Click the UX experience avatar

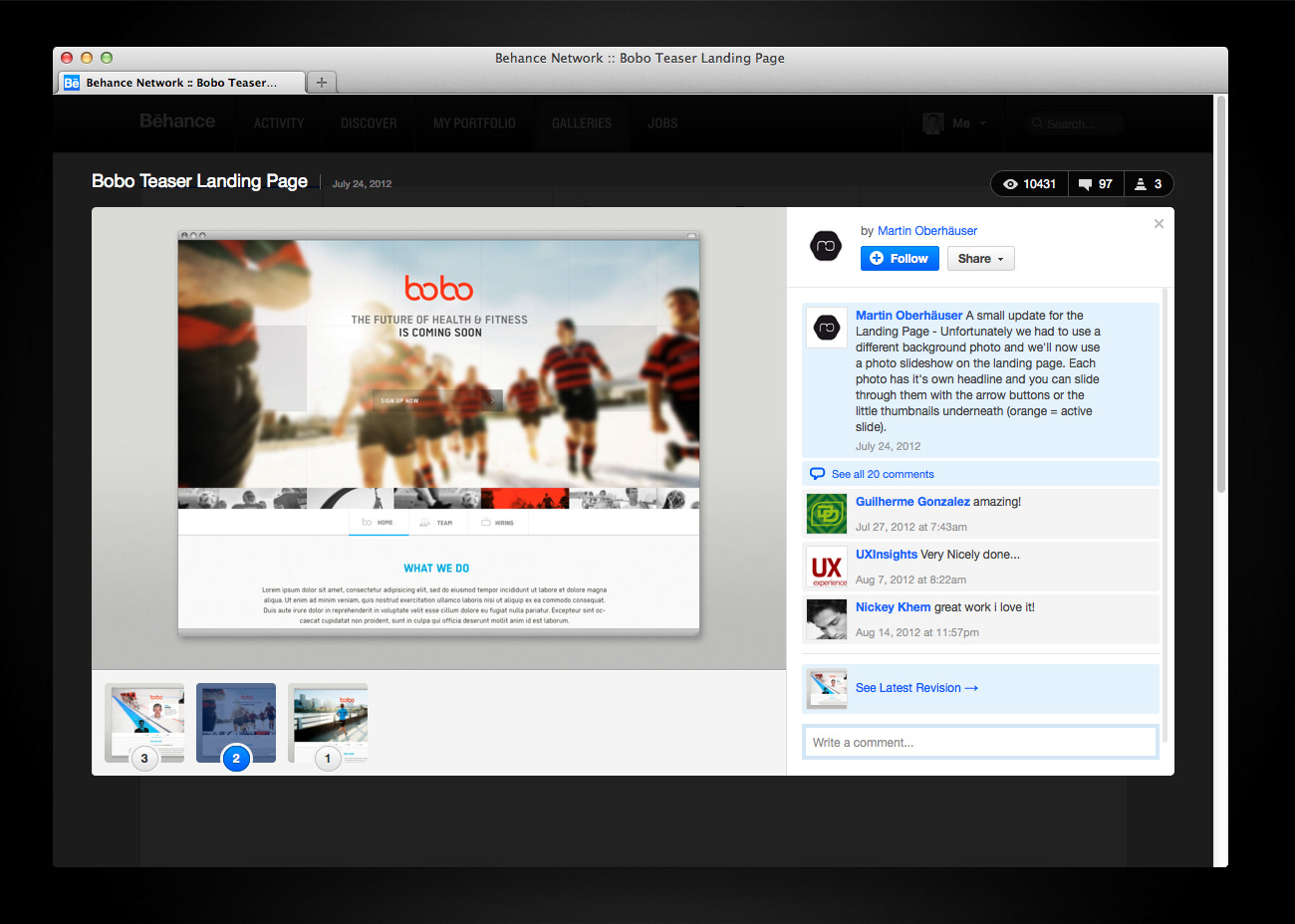point(827,567)
